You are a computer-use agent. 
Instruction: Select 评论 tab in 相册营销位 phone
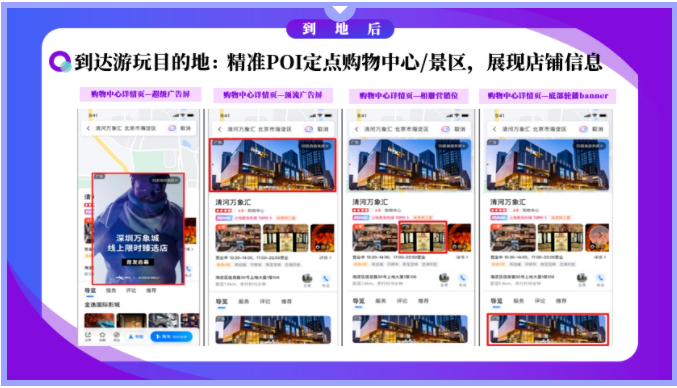pyautogui.click(x=402, y=301)
